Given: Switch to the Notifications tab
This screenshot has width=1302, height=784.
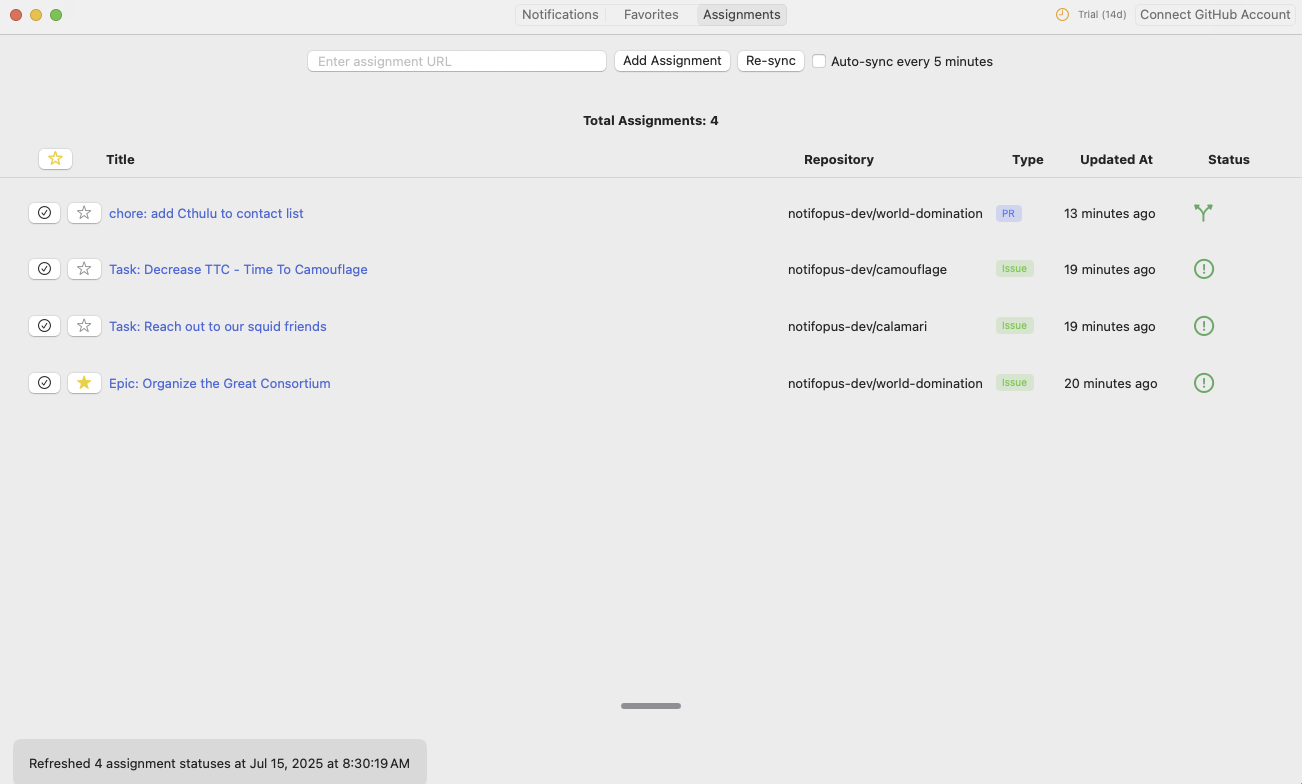Looking at the screenshot, I should (x=560, y=15).
